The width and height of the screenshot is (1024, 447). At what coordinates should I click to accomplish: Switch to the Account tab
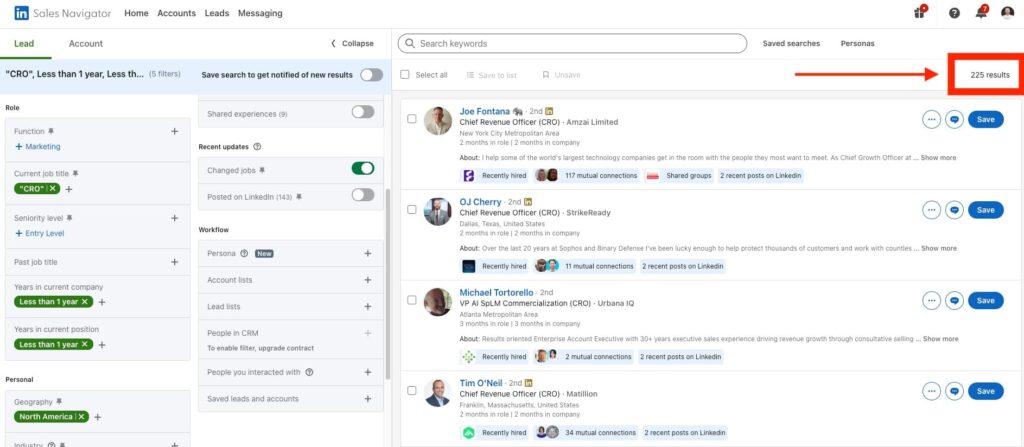[x=86, y=44]
